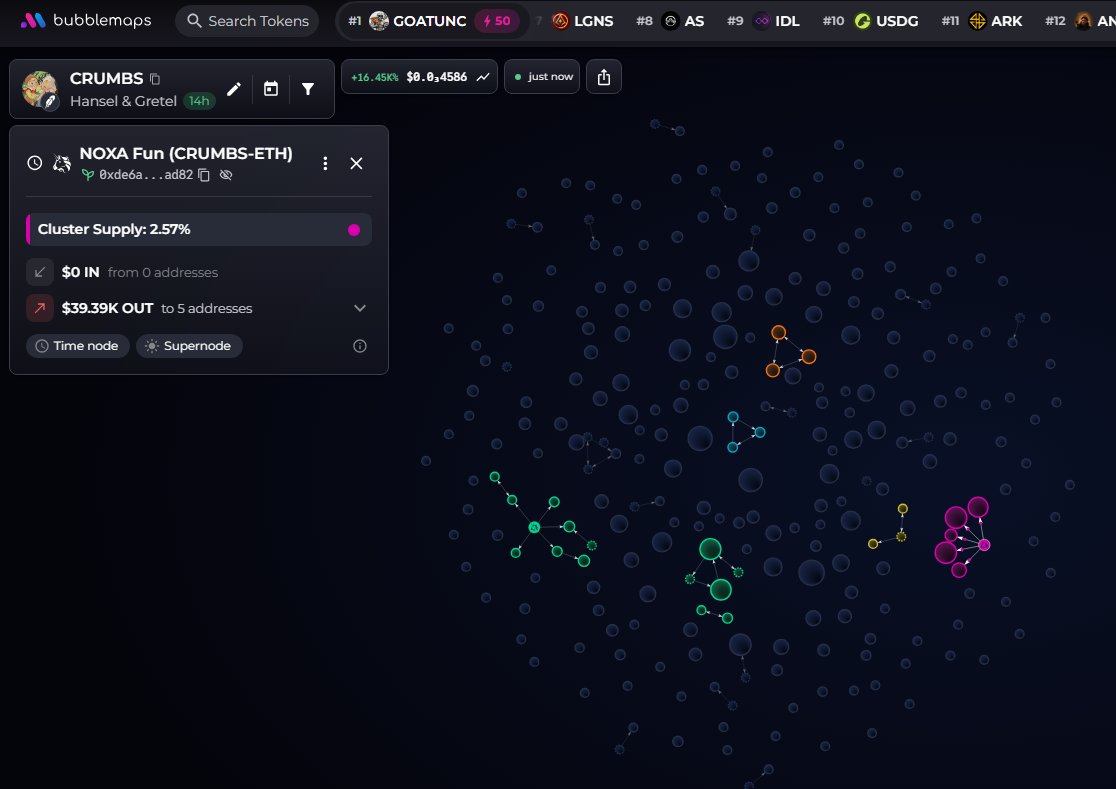Toggle the hide address eye icon
Viewport: 1116px width, 789px height.
pyautogui.click(x=226, y=175)
